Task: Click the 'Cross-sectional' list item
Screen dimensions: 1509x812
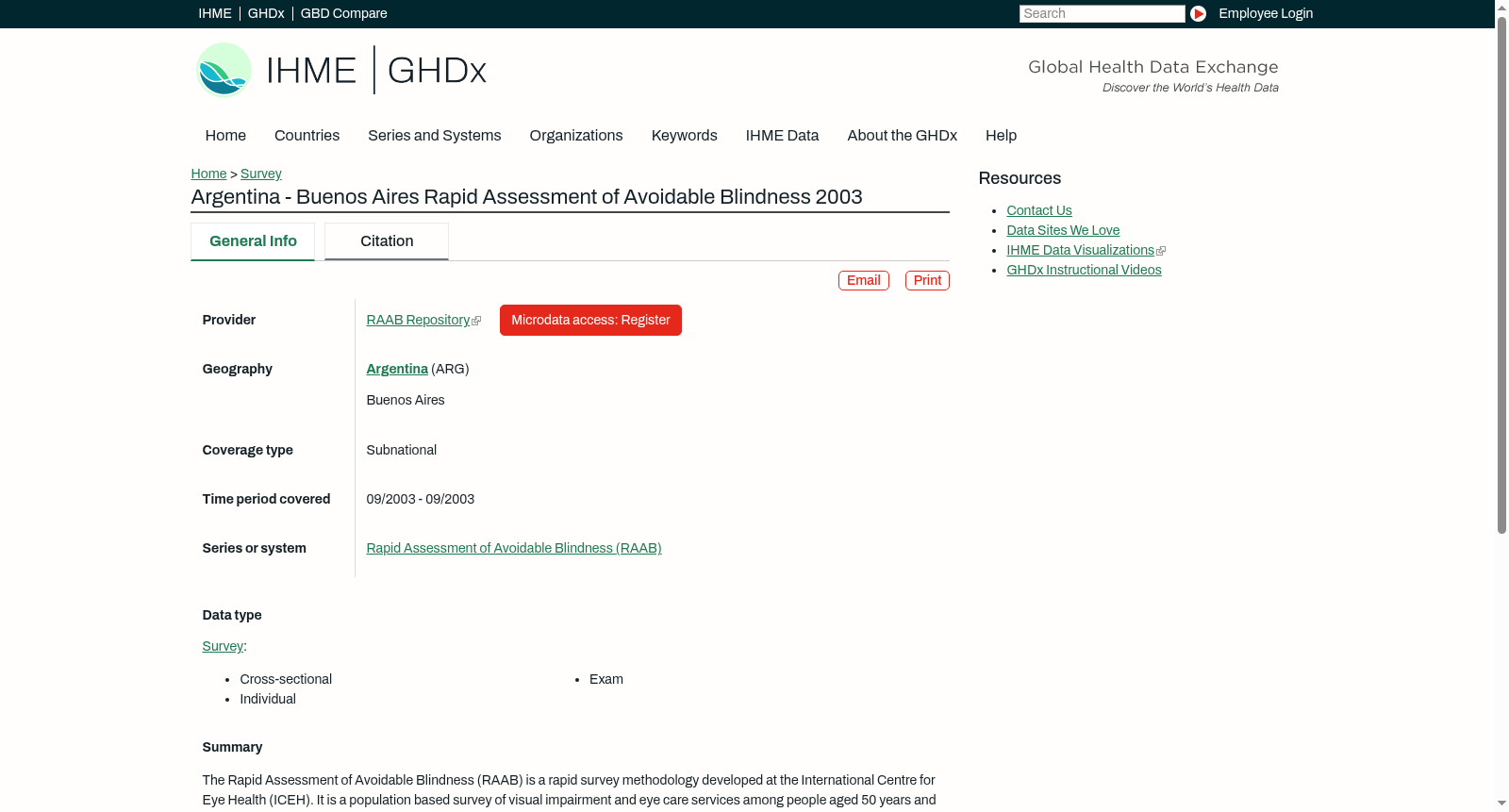Action: coord(286,679)
